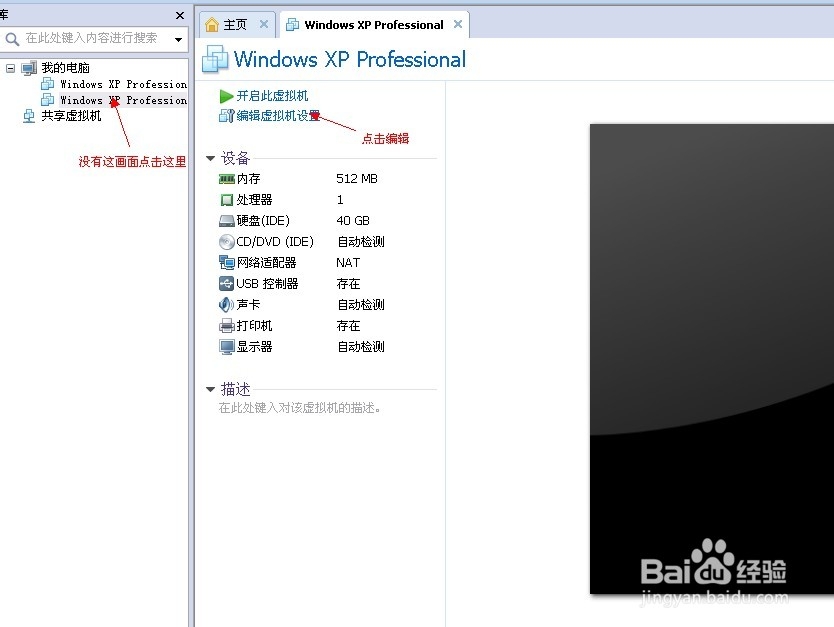
Task: Select the CD/DVD (IDE) disc icon
Action: tap(227, 242)
